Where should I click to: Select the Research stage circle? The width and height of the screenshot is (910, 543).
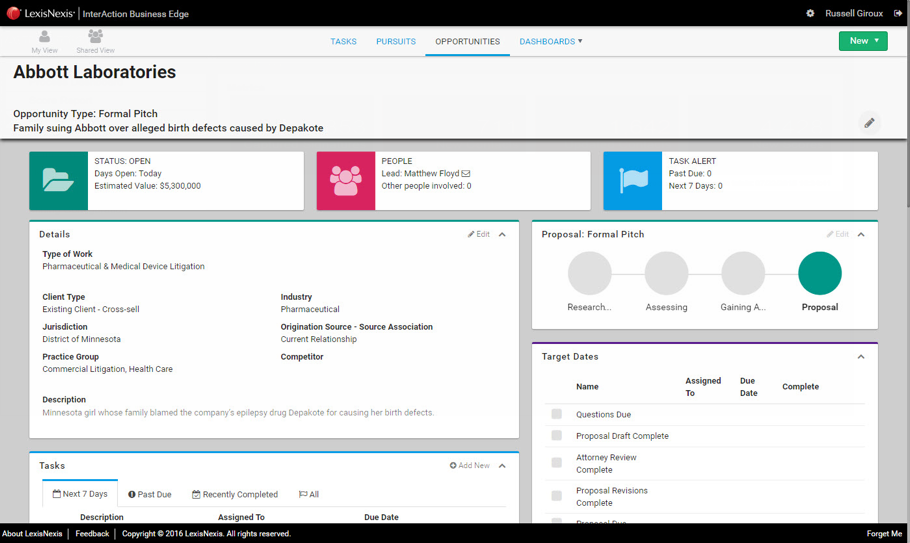(x=590, y=273)
